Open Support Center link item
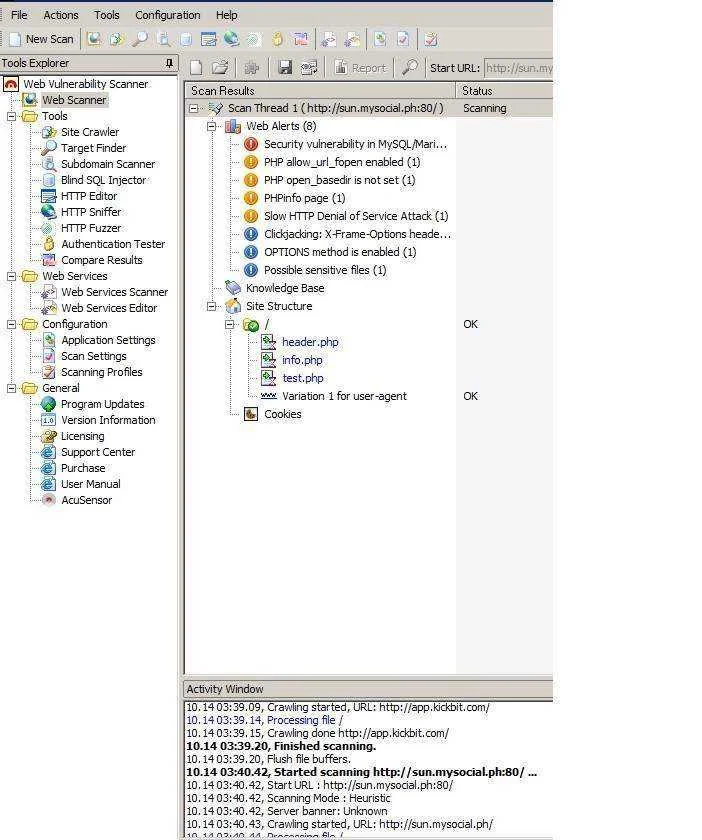 coord(98,452)
